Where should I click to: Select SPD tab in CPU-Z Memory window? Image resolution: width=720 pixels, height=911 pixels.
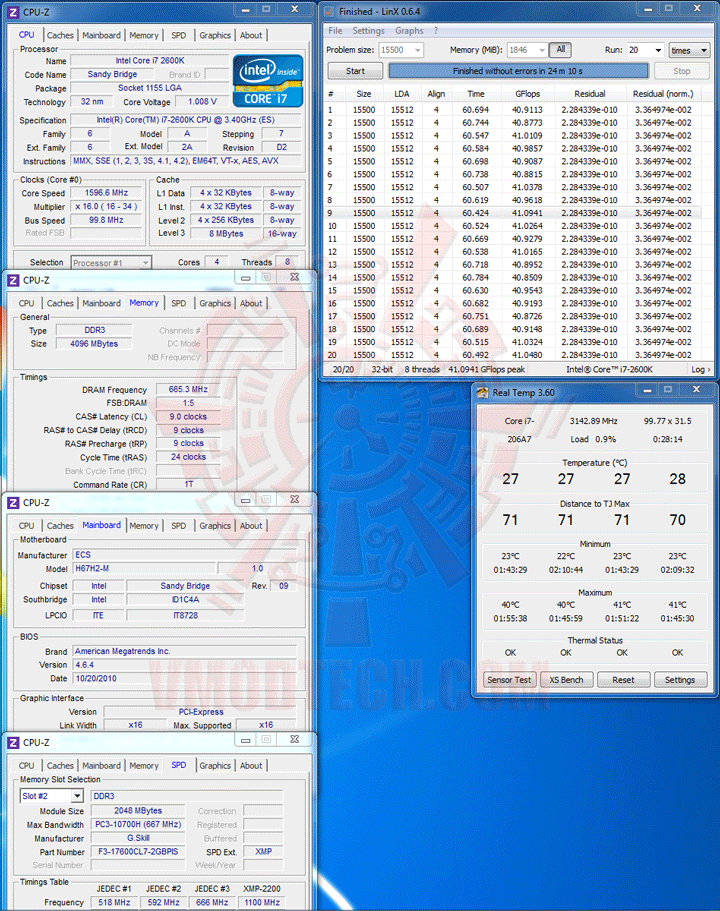179,303
